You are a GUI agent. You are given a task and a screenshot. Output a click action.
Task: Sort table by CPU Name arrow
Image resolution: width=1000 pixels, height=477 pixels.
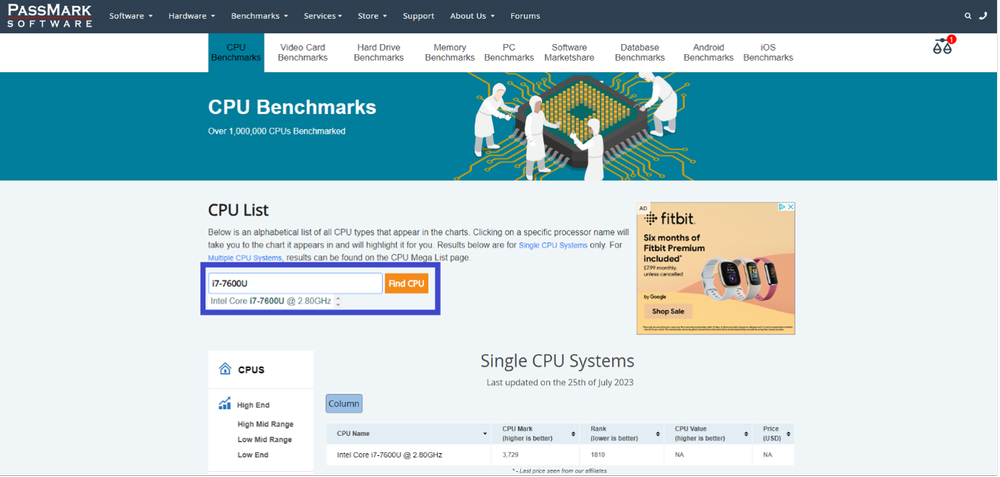485,434
